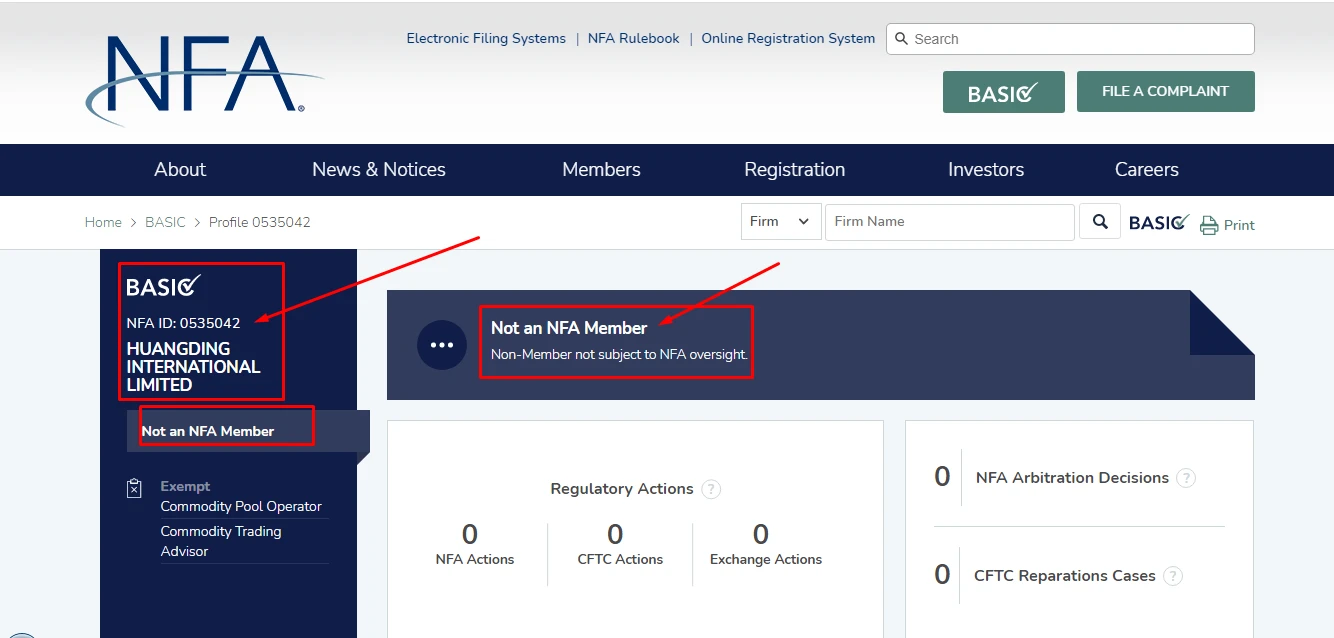The width and height of the screenshot is (1334, 638).
Task: Select Not an NFA Member sidebar tab
Action: [208, 431]
